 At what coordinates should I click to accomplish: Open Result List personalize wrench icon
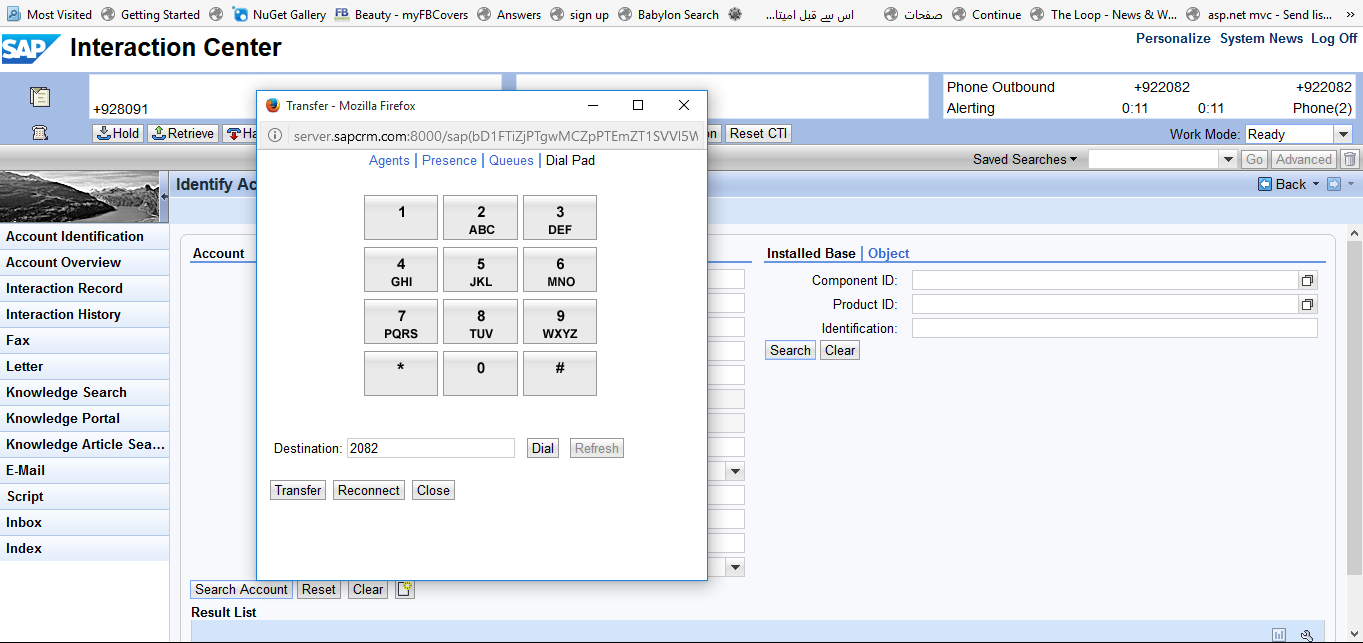coord(1306,635)
